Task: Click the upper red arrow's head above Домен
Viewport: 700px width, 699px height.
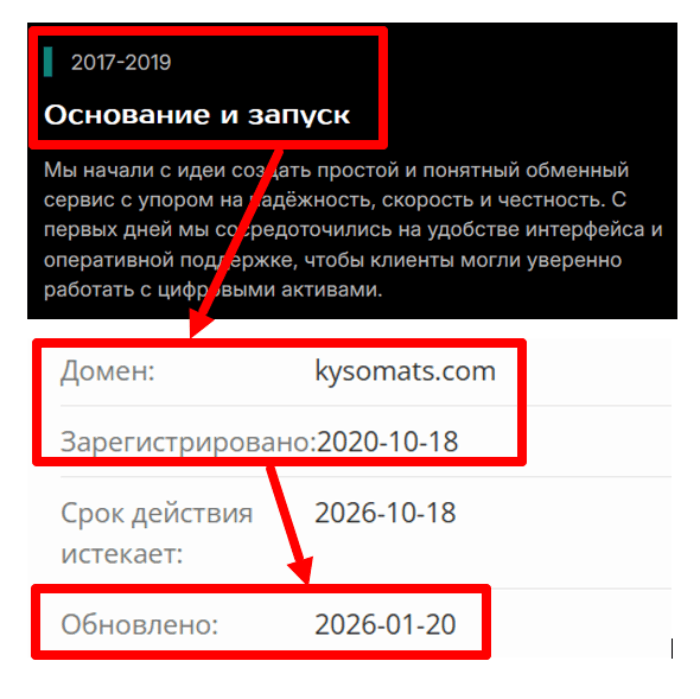Action: [x=199, y=325]
